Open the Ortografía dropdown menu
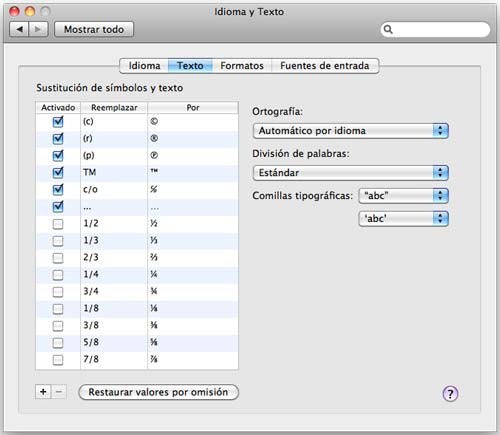 [350, 131]
